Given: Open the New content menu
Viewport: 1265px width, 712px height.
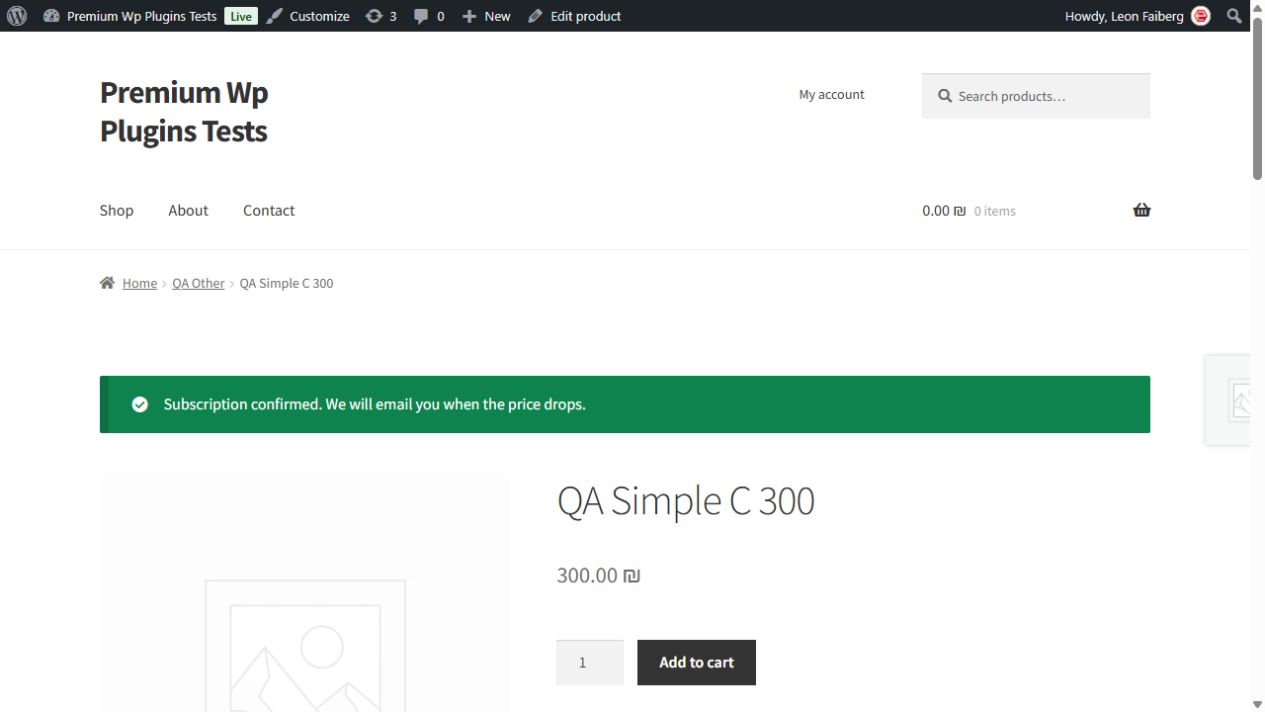Looking at the screenshot, I should coord(497,16).
